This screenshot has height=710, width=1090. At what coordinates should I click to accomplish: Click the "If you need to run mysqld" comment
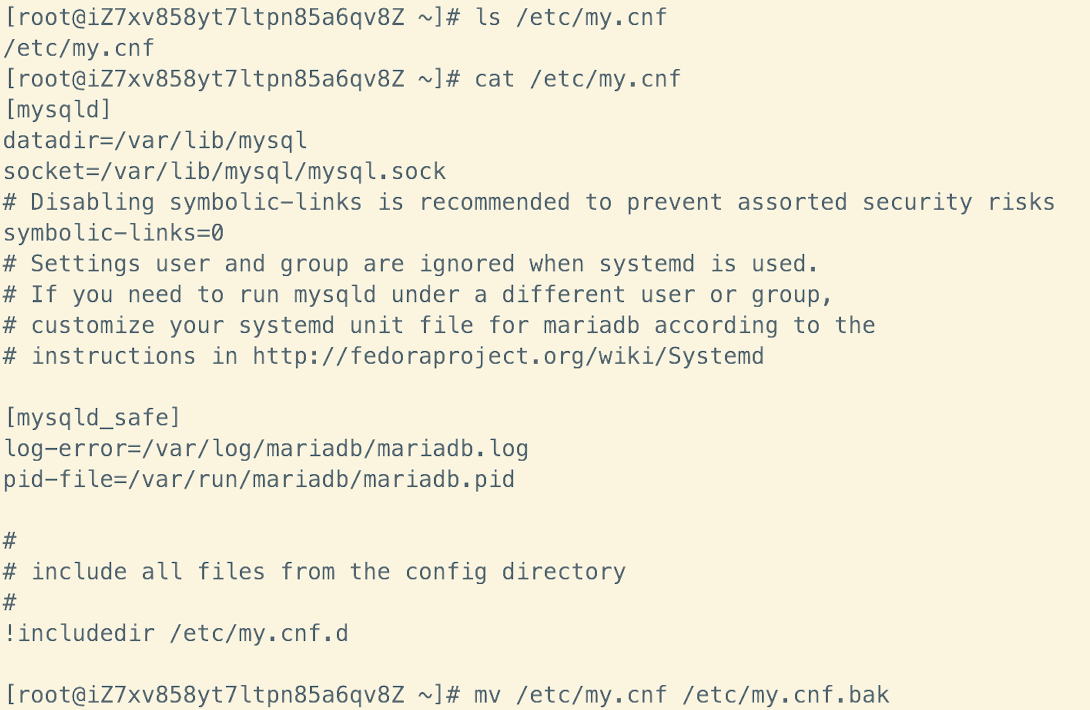coord(417,295)
